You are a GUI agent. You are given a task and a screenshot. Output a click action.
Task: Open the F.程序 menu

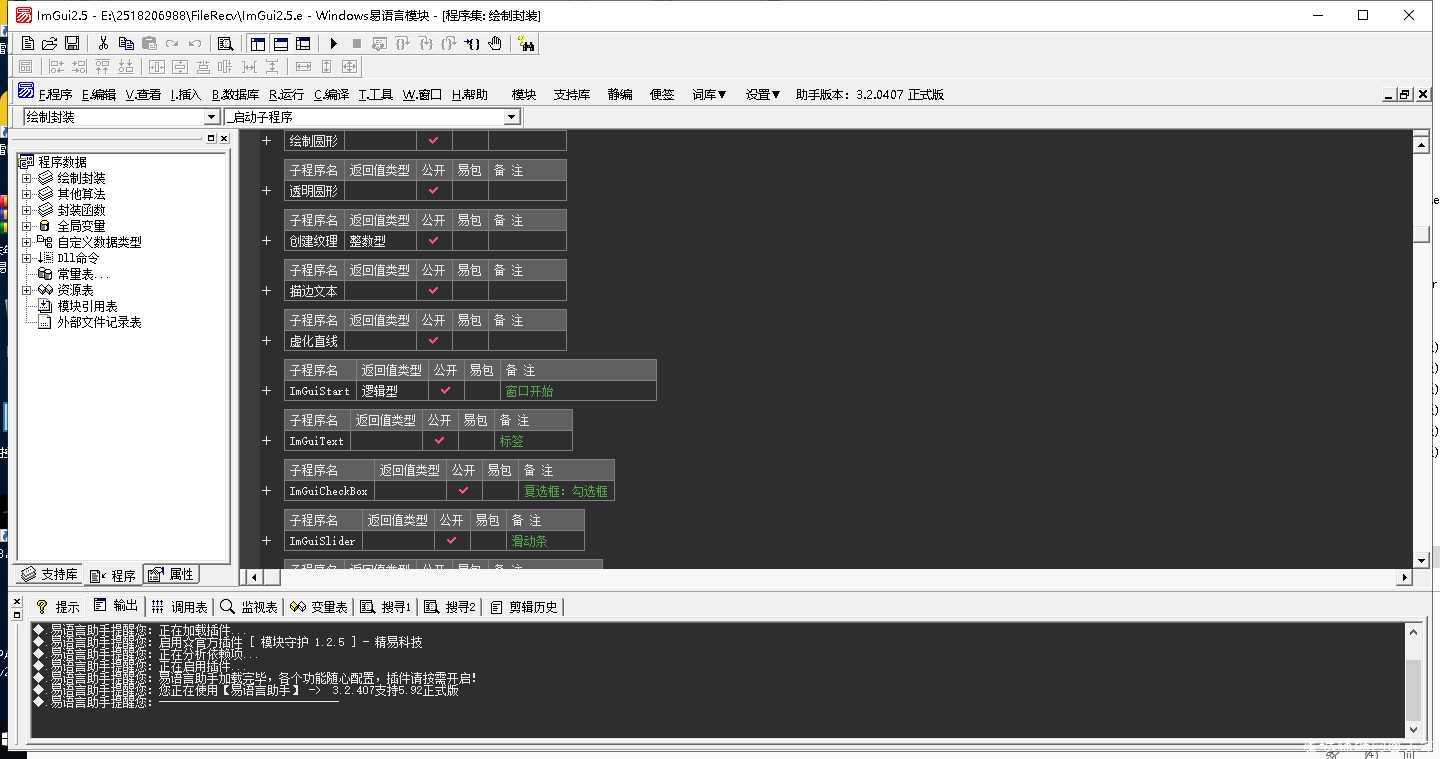[55, 95]
